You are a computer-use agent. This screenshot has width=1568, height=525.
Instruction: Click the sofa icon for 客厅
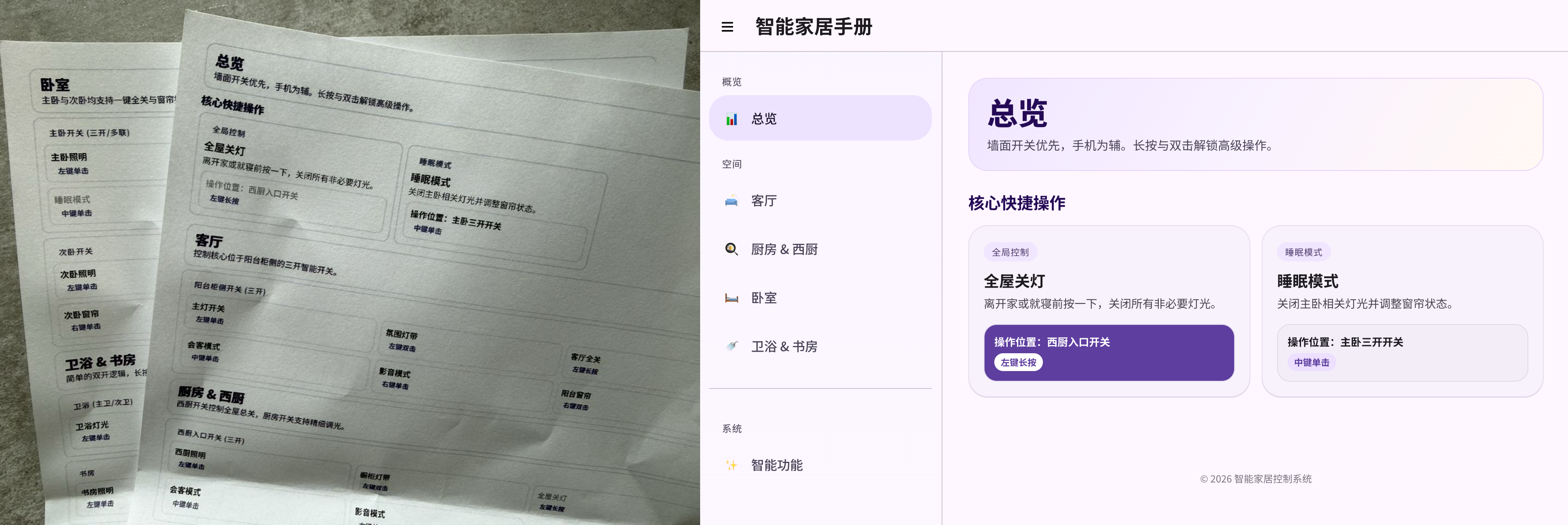click(732, 201)
